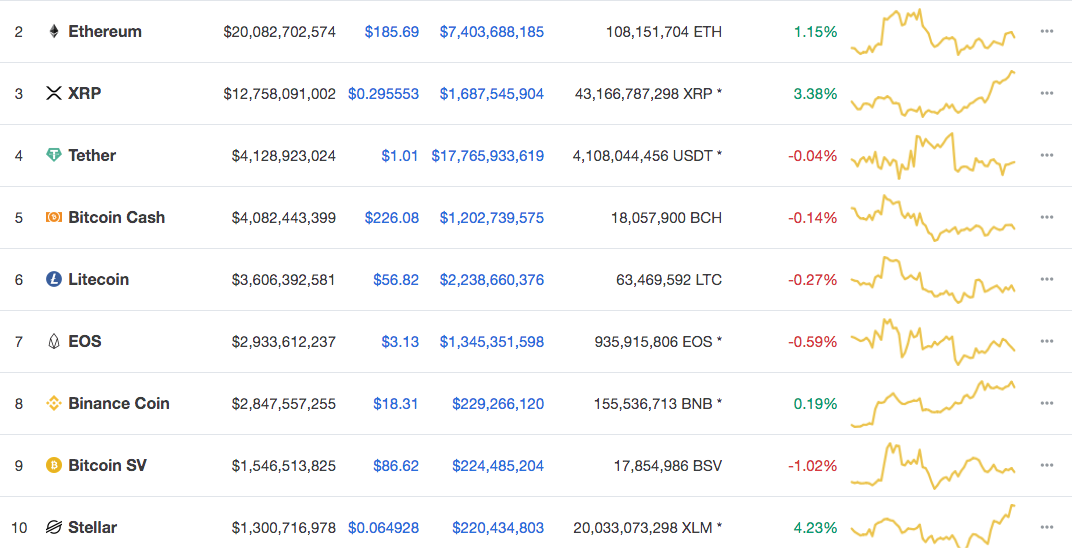Open the Litecoin name link

98,279
